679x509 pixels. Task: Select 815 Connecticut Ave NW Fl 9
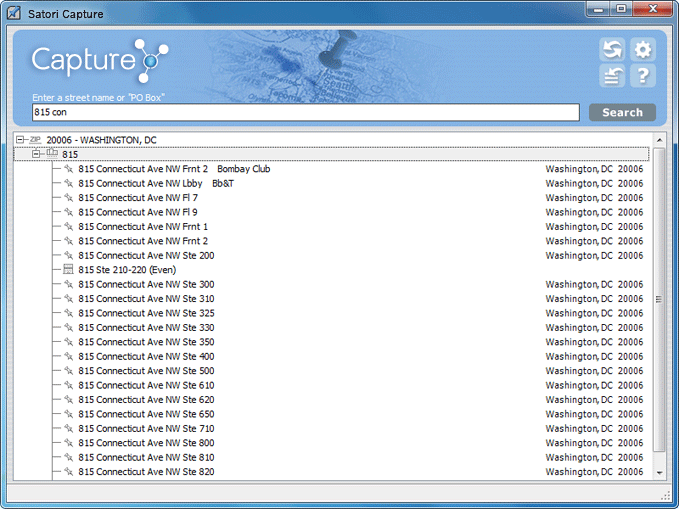(138, 212)
